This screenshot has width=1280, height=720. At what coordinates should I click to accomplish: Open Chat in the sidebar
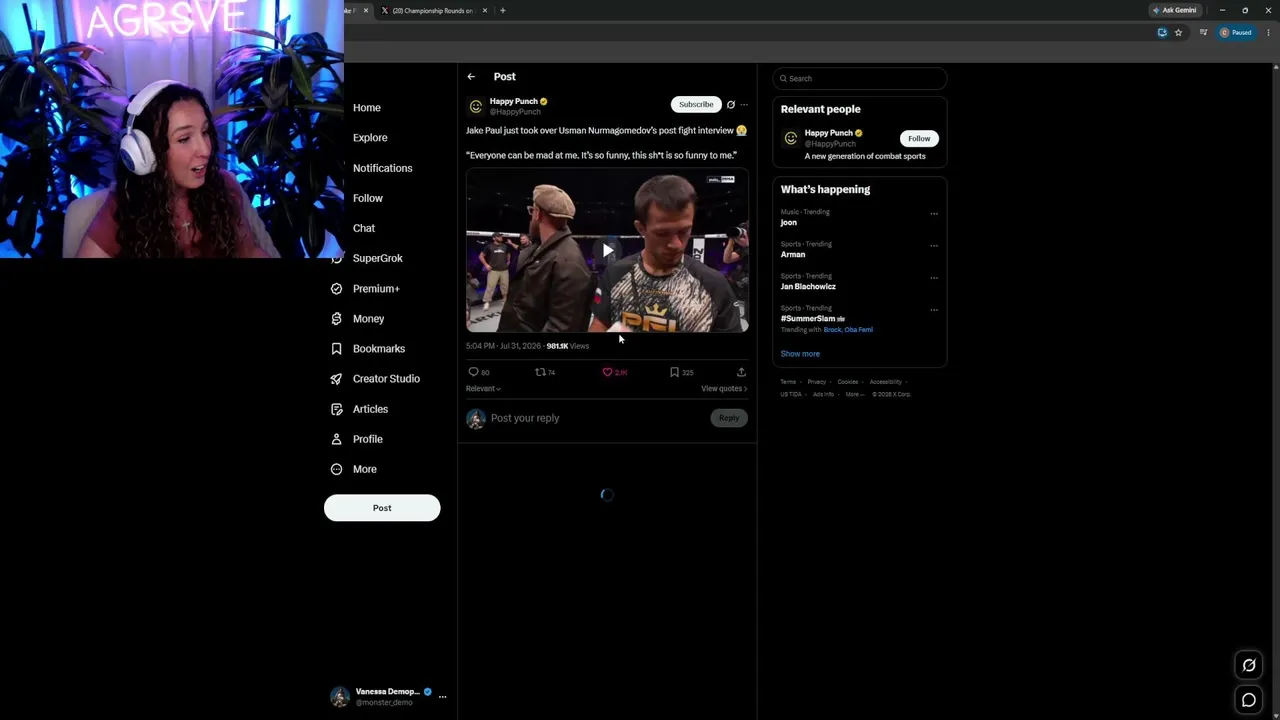coord(364,228)
